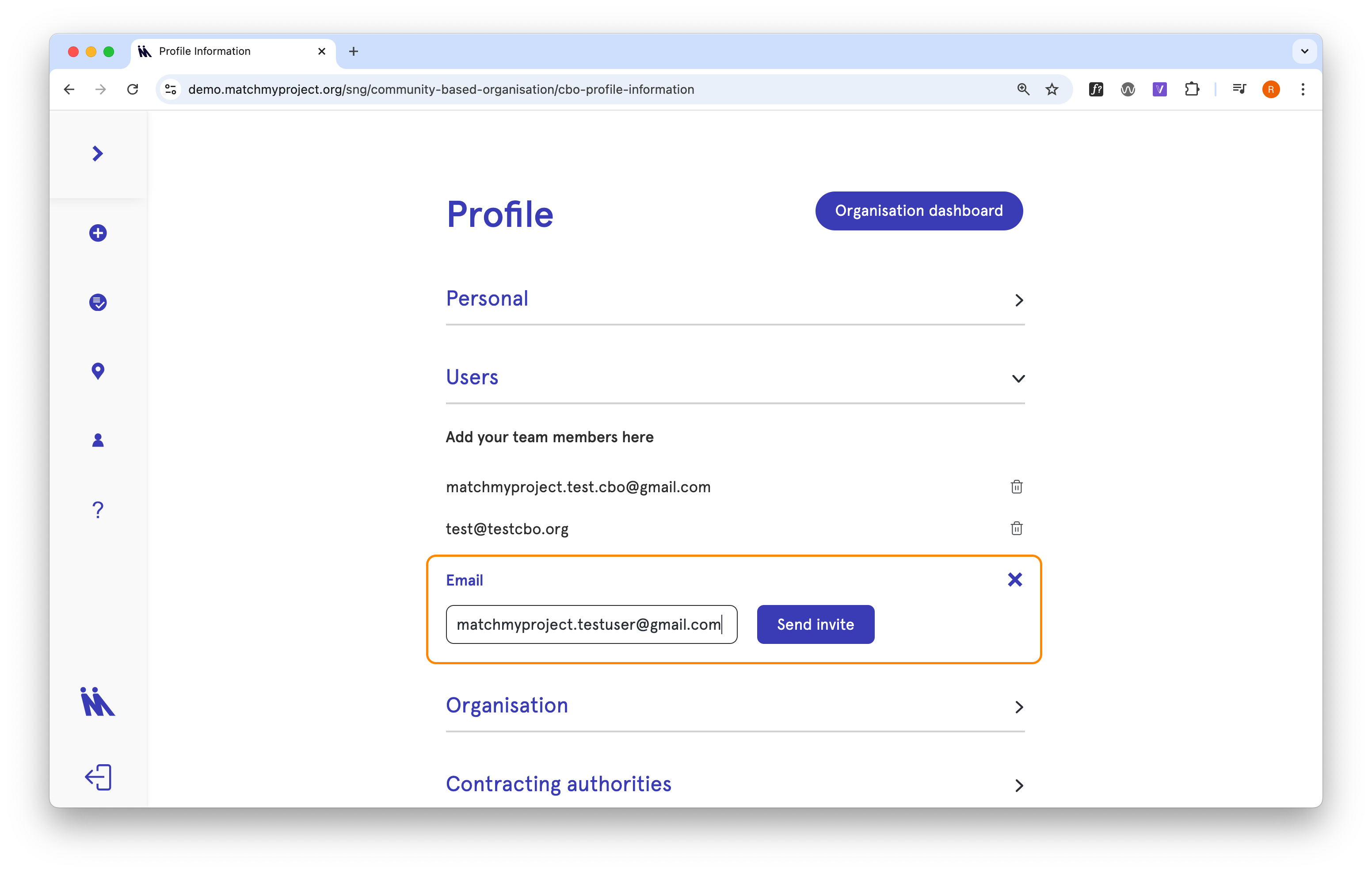Expand the Contracting authorities section
This screenshot has height=873, width=1372.
pos(735,785)
